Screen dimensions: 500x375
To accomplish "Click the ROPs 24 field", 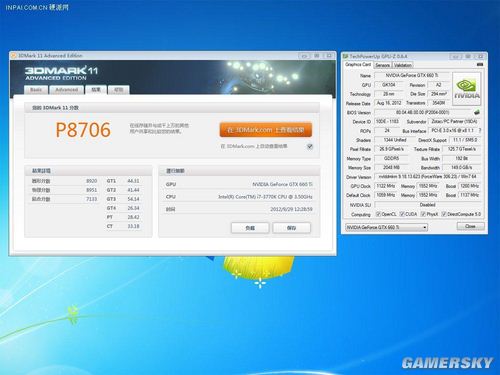I will pos(387,131).
